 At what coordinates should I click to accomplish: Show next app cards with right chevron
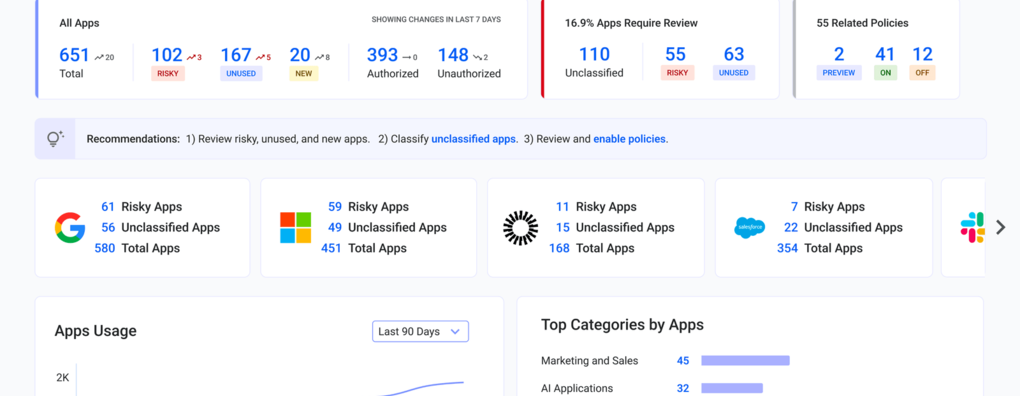coord(1000,227)
